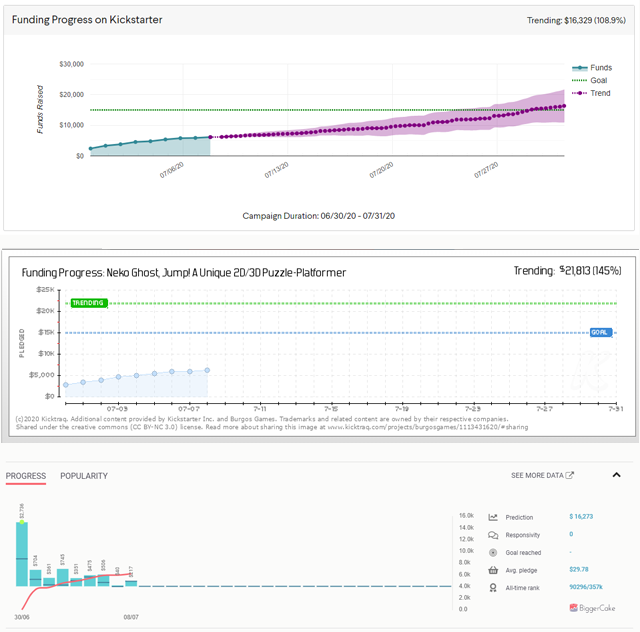Image resolution: width=640 pixels, height=632 pixels.
Task: Click the 30/06 start date label
Action: pos(22,617)
